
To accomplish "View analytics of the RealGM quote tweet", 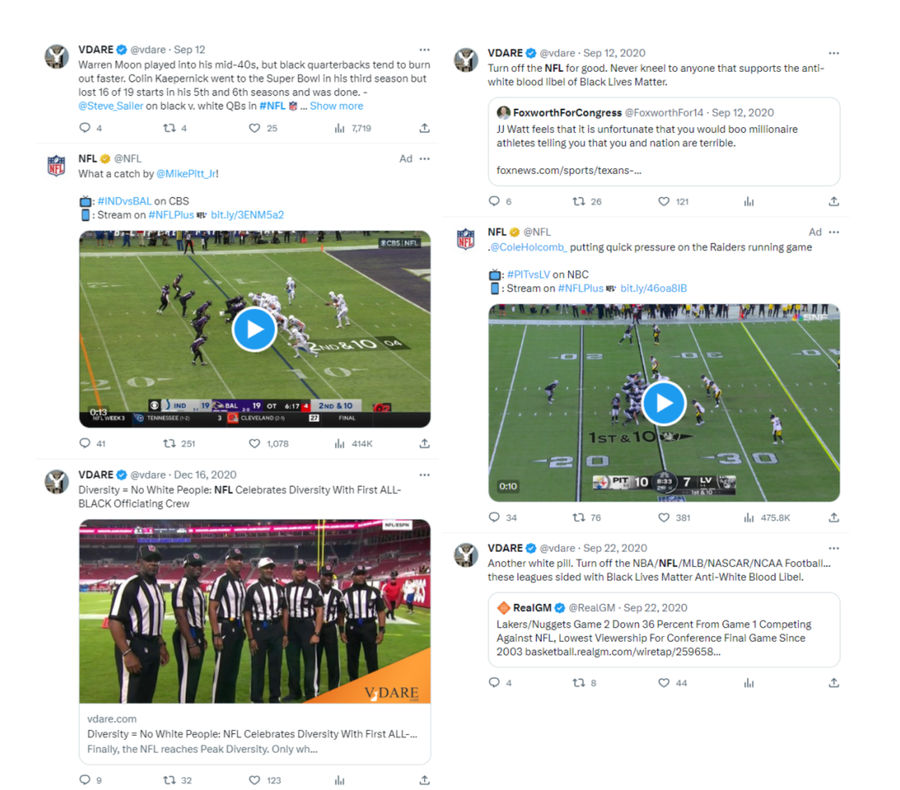I will [748, 683].
